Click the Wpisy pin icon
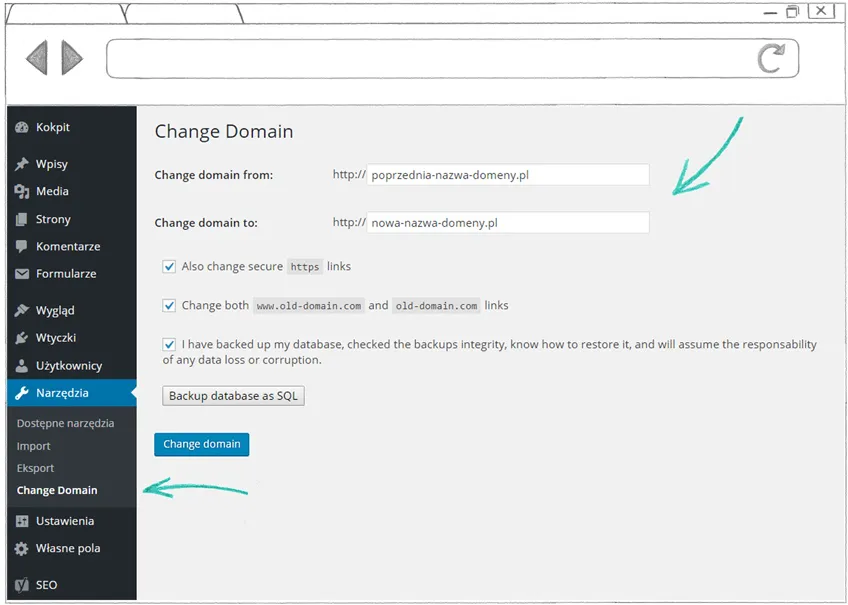848x605 pixels. (x=22, y=164)
